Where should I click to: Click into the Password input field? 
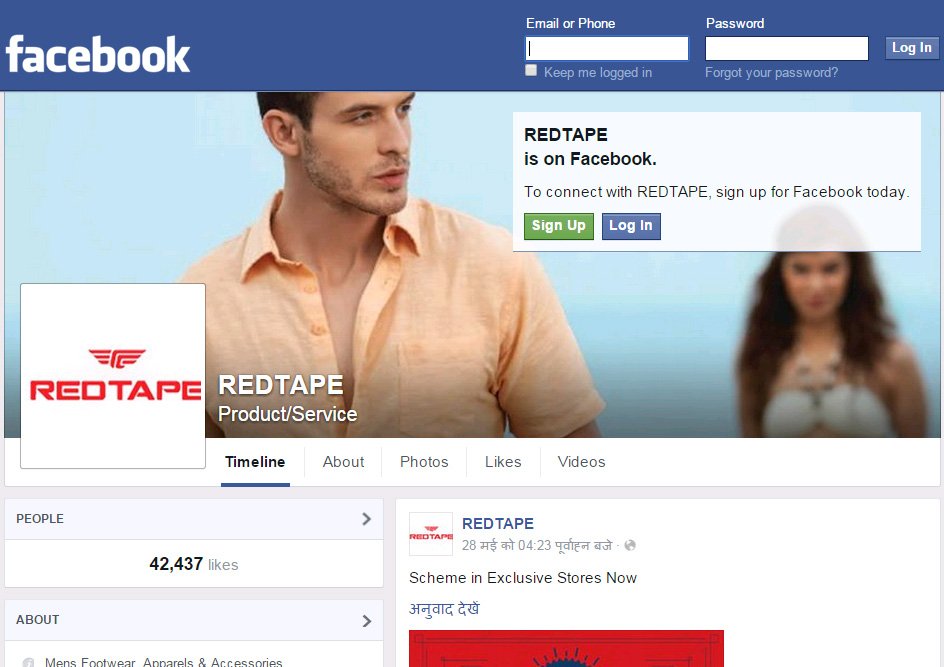786,48
